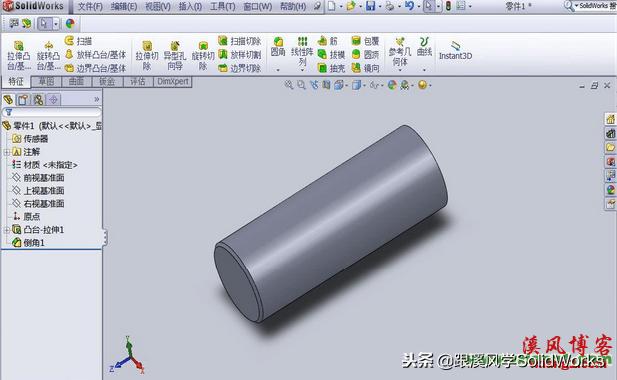Open the ConfigurationManager tab icon

click(38, 100)
